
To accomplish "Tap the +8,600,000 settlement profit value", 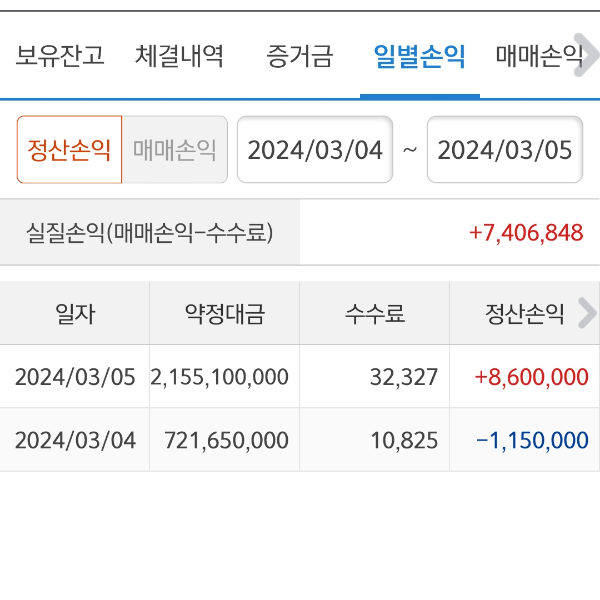I will [531, 377].
